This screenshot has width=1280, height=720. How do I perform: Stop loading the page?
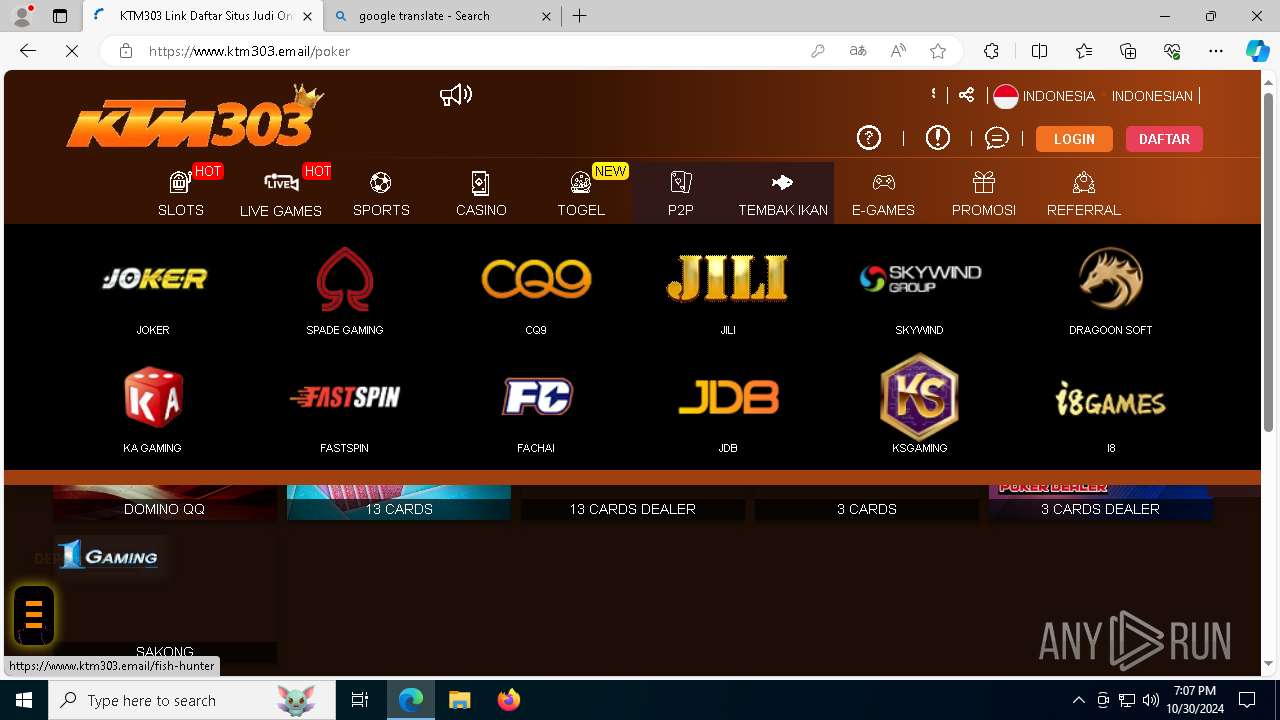click(x=71, y=51)
